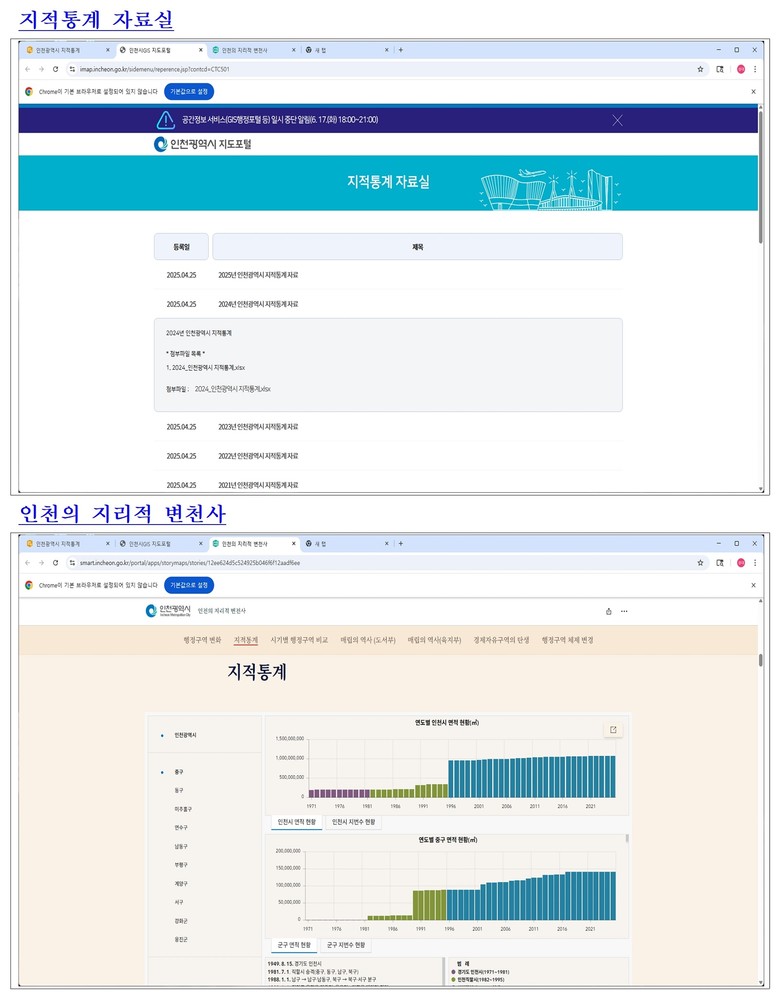780x998 pixels.
Task: Bookmark the 지적통계 자료실 page with star
Action: [x=700, y=69]
